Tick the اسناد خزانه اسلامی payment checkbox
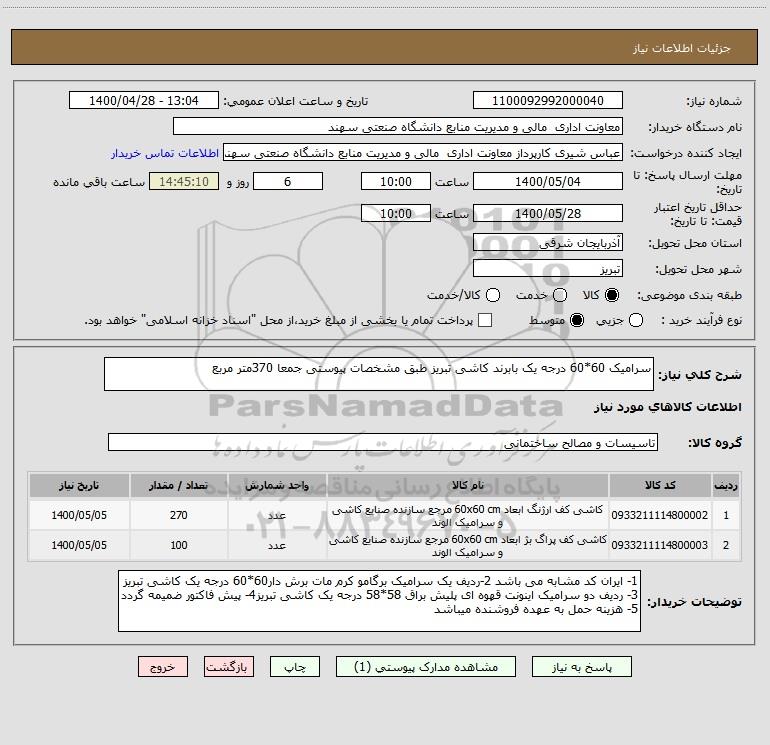 tap(485, 320)
